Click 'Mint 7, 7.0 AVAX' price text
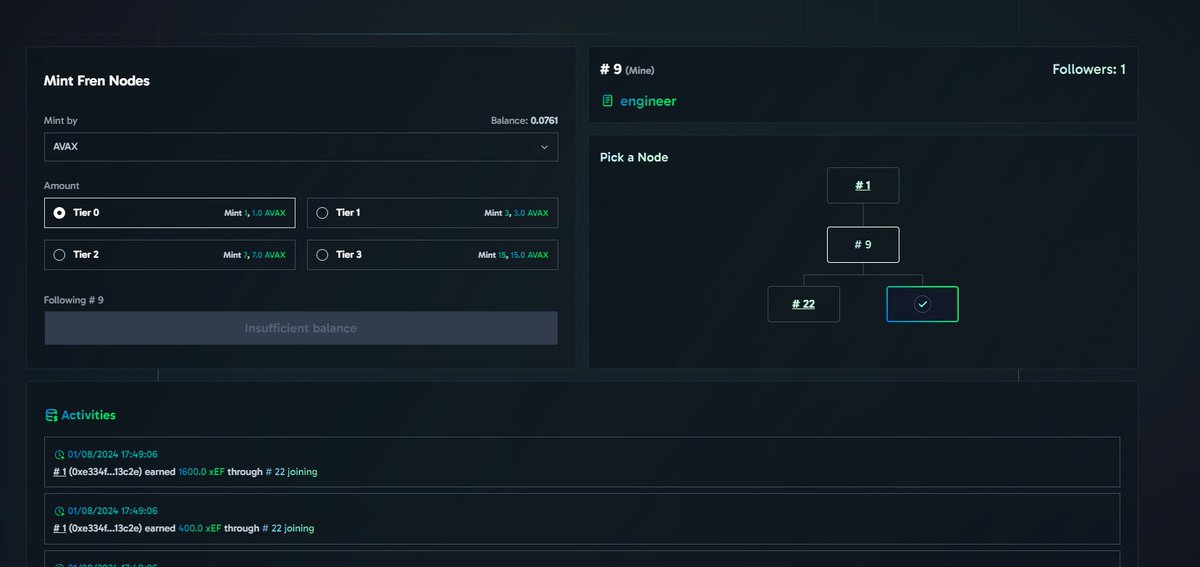Image resolution: width=1200 pixels, height=567 pixels. (x=255, y=255)
